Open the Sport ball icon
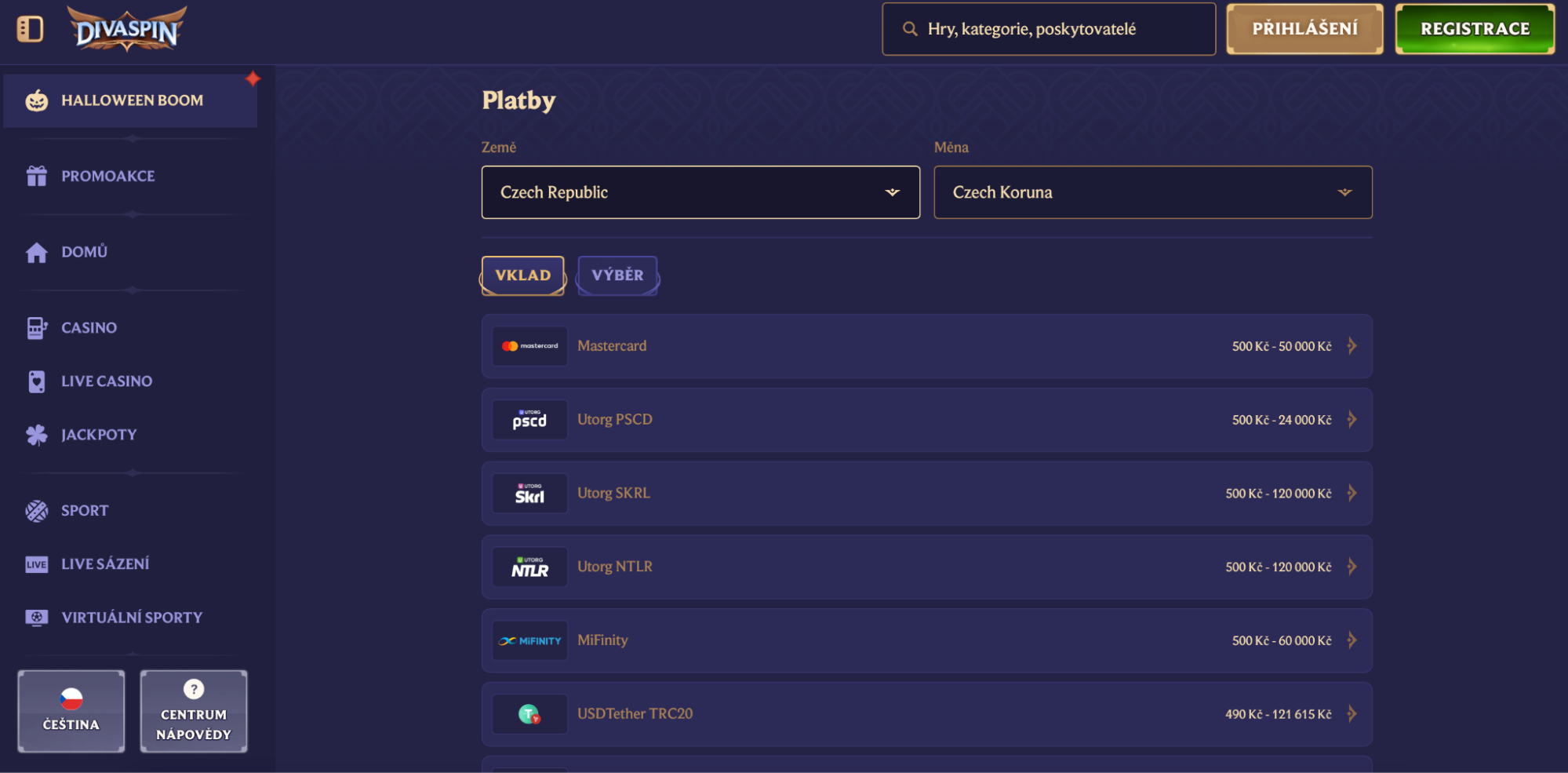1568x773 pixels. (x=37, y=511)
